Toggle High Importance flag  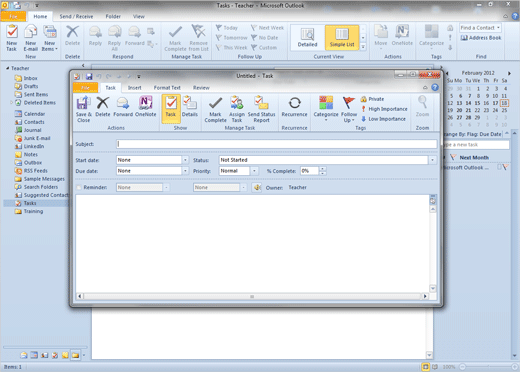[x=384, y=109]
